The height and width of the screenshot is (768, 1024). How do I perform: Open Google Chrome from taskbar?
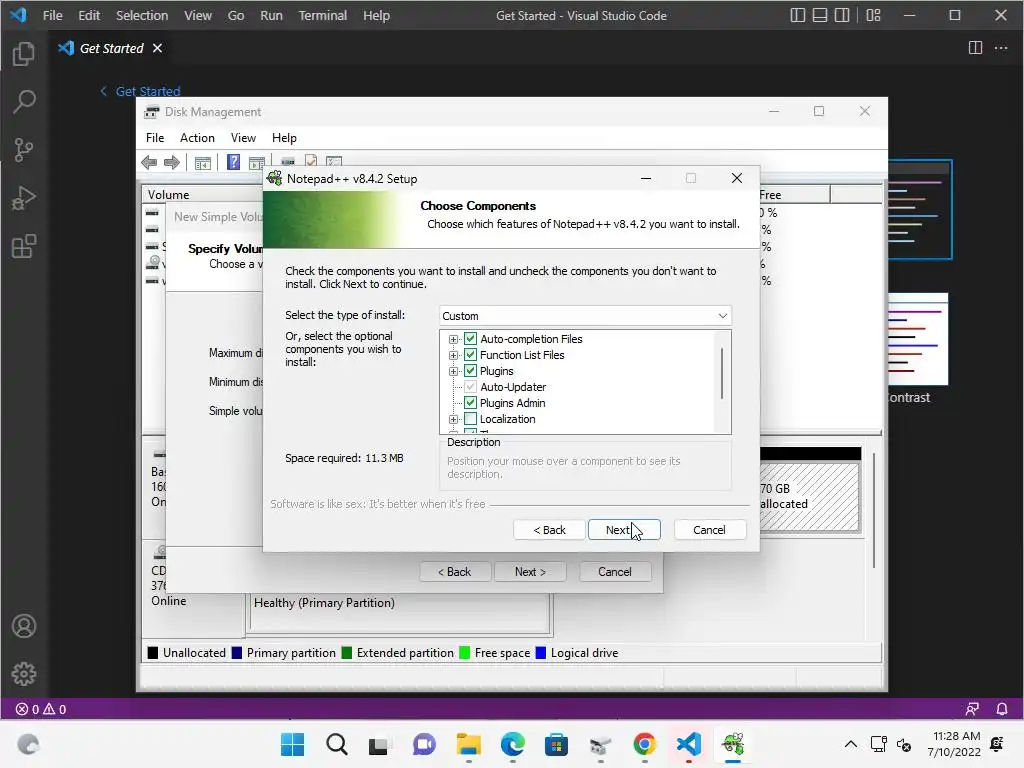(x=645, y=744)
